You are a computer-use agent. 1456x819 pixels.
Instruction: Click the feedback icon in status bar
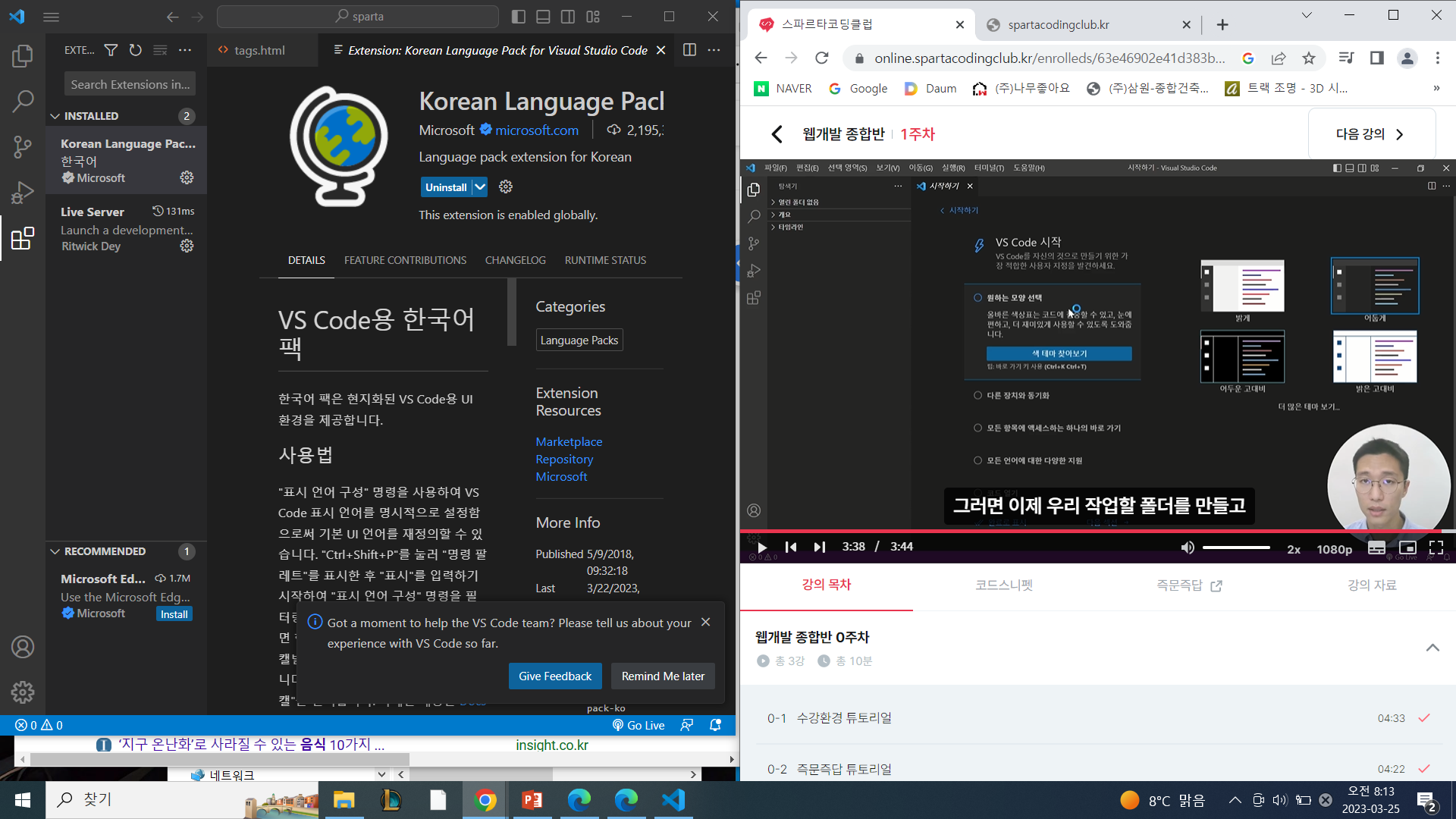pyautogui.click(x=686, y=725)
